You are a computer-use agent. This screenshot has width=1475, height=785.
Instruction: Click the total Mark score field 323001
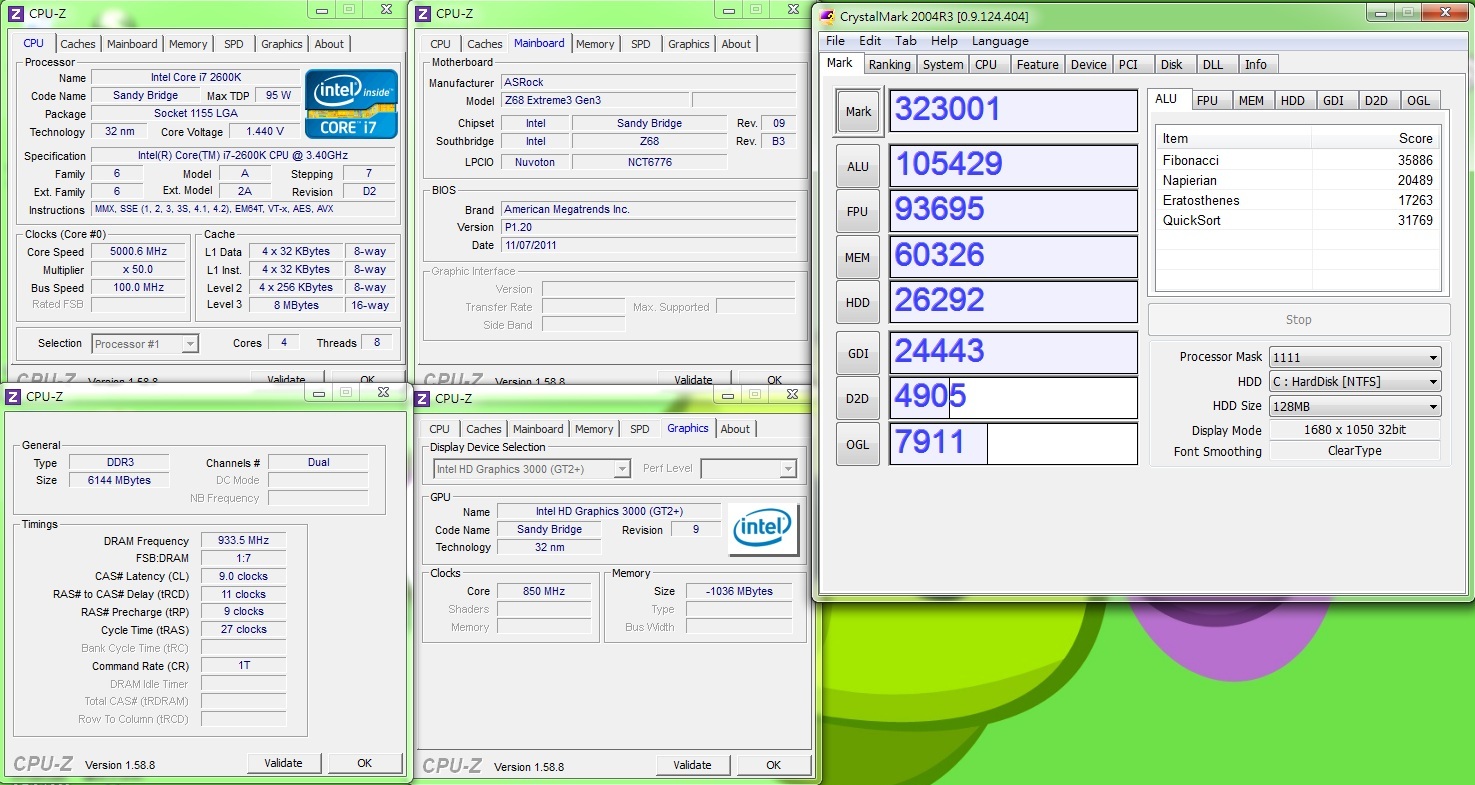(1013, 111)
